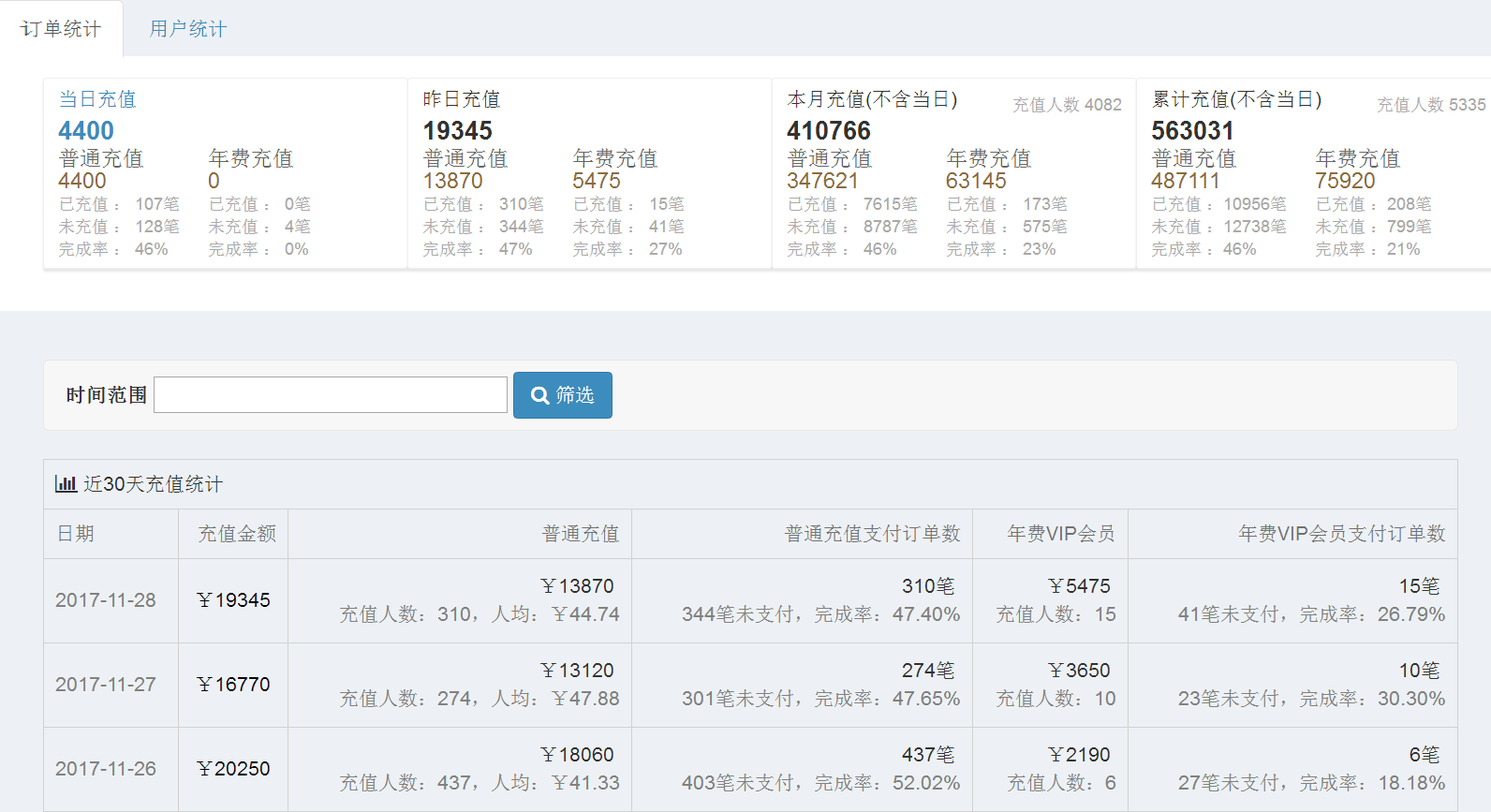
Task: Select the 订单统计 tab
Action: click(x=61, y=29)
